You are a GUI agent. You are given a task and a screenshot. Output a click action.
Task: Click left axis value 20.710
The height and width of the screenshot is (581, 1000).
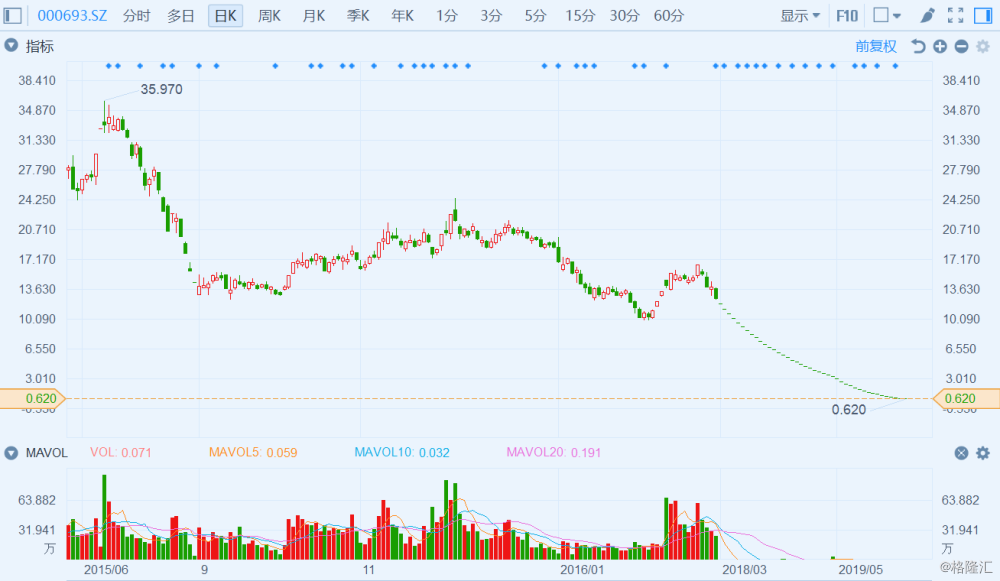point(37,230)
